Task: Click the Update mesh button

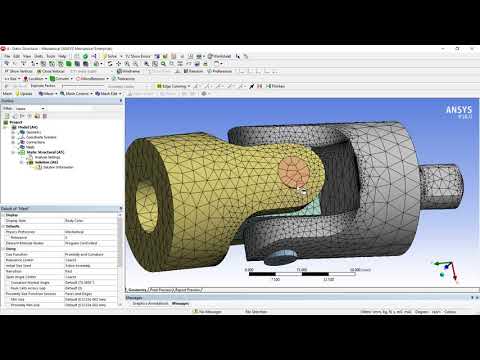Action: pyautogui.click(x=24, y=94)
